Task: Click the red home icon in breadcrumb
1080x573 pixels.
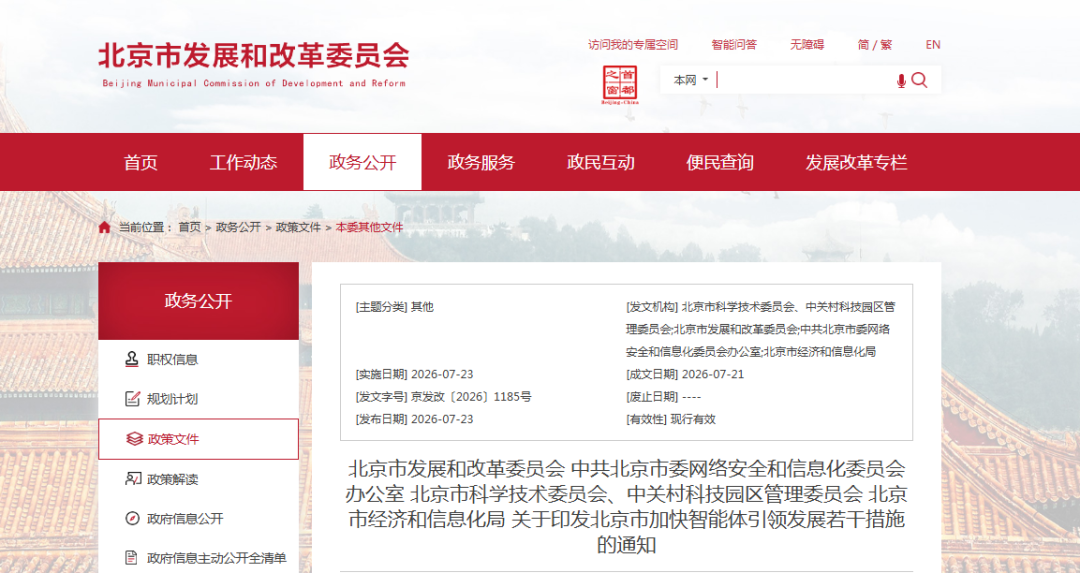Action: coord(105,227)
